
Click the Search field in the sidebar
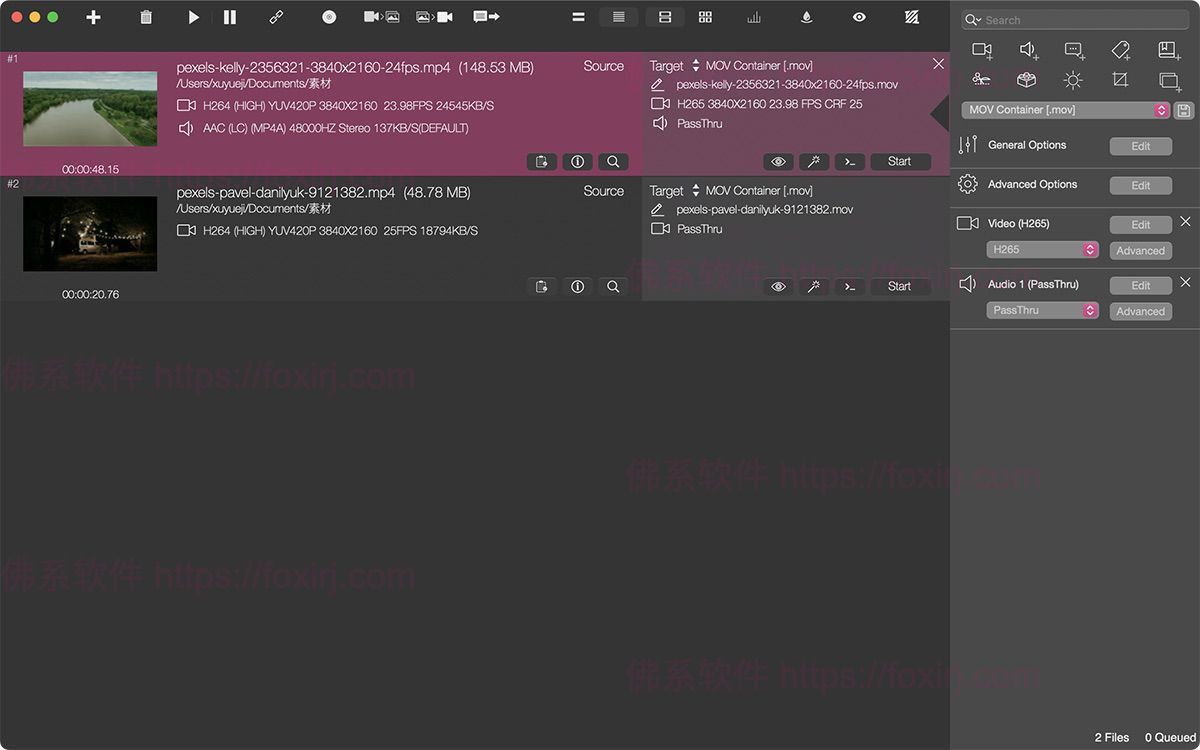(x=1075, y=20)
